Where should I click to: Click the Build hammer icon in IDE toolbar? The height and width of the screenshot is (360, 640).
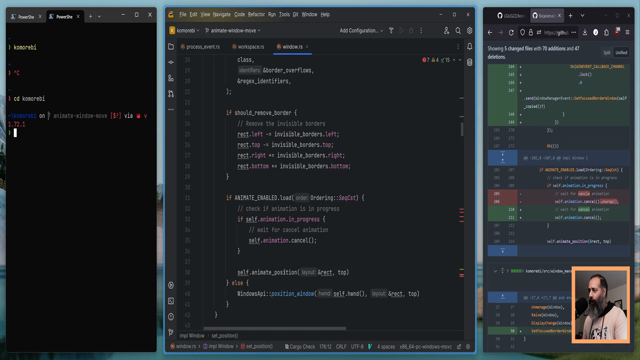[x=391, y=31]
